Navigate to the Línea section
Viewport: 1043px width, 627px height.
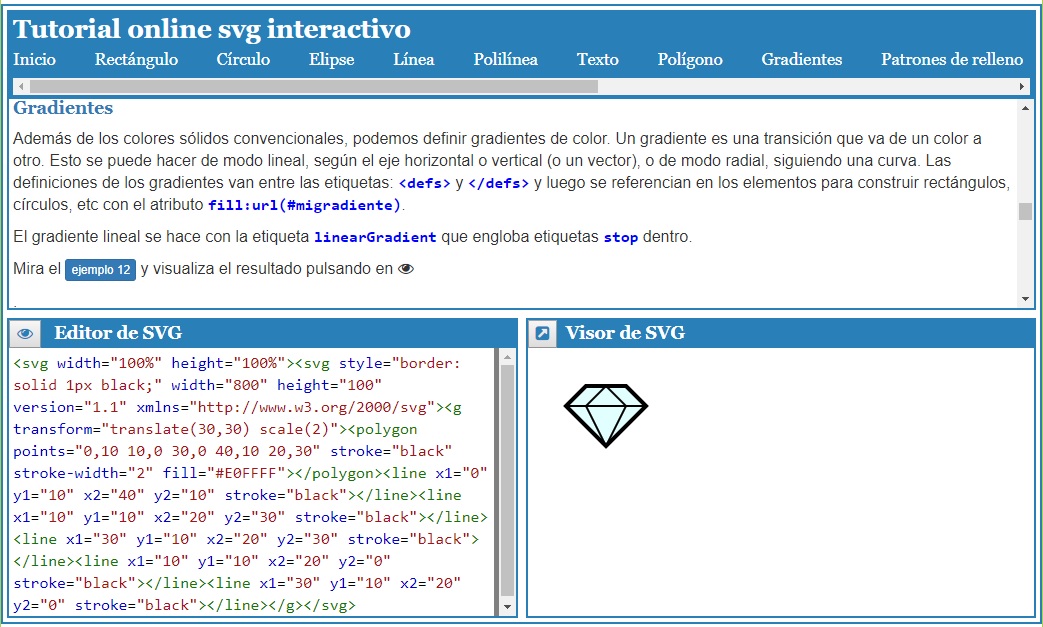414,59
